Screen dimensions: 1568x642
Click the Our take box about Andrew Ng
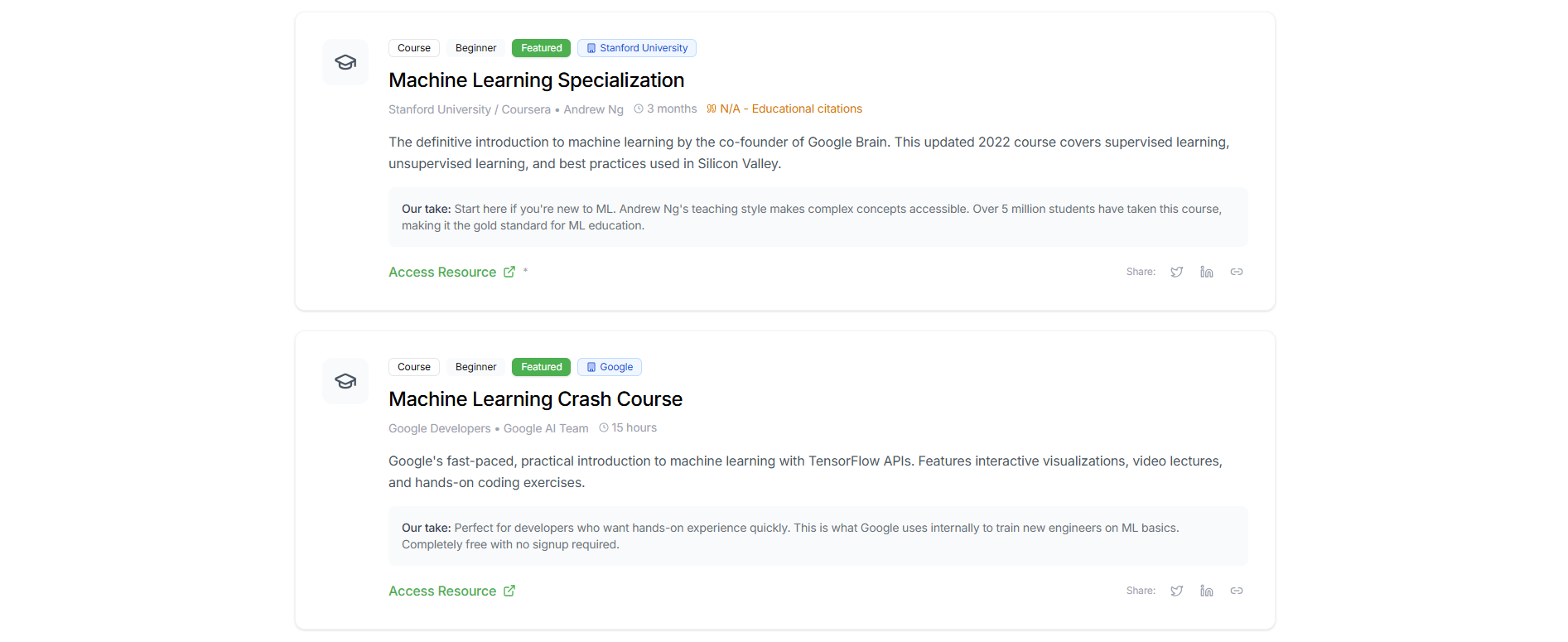[x=818, y=217]
